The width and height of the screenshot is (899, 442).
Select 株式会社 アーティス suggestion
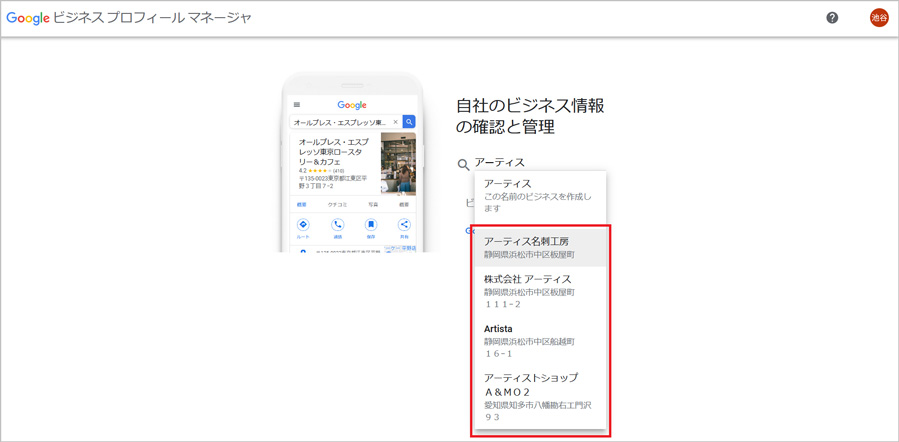540,291
